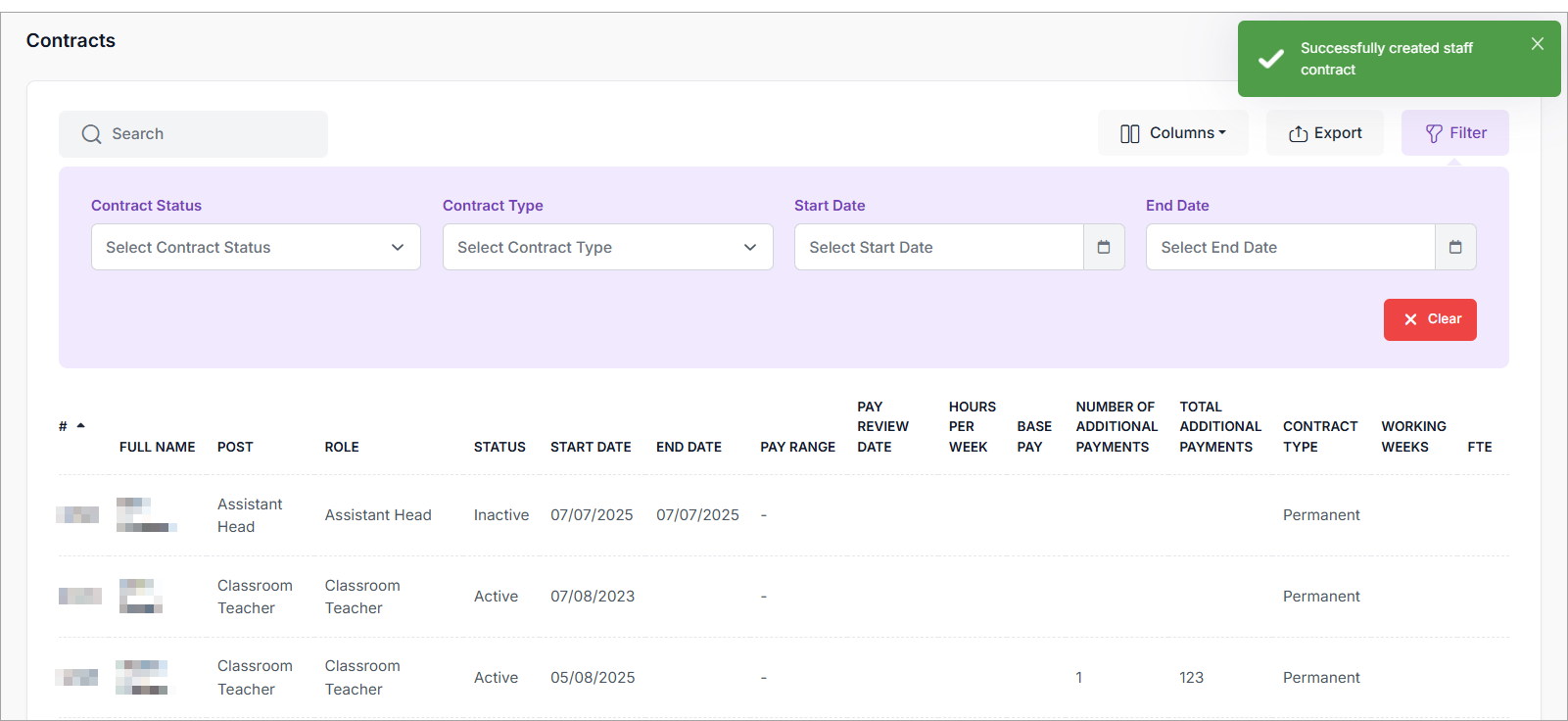The image size is (1568, 721).
Task: Sort by the Full Name column header
Action: click(157, 447)
